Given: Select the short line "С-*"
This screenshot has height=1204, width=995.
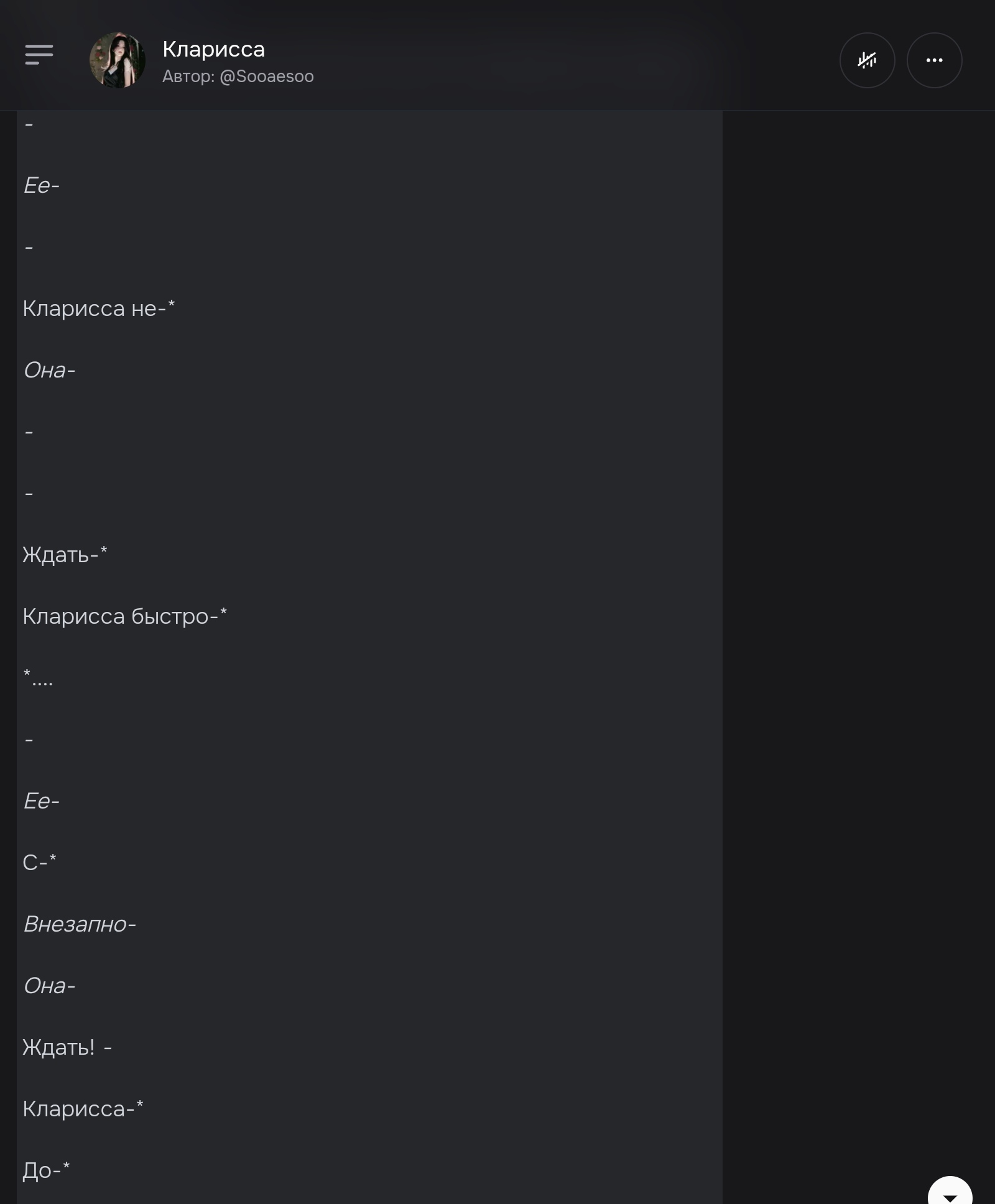Looking at the screenshot, I should pos(39,863).
